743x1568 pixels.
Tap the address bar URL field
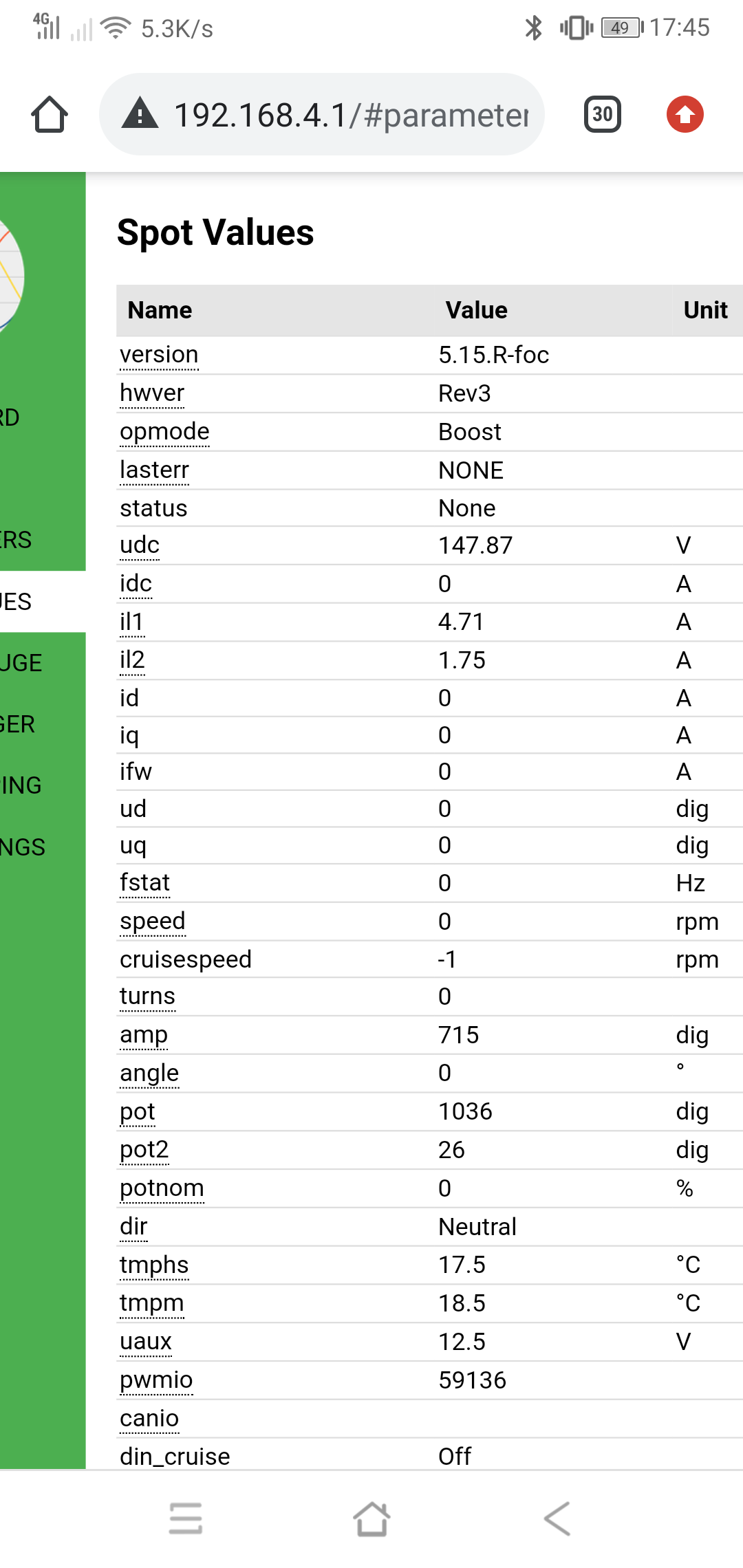351,115
